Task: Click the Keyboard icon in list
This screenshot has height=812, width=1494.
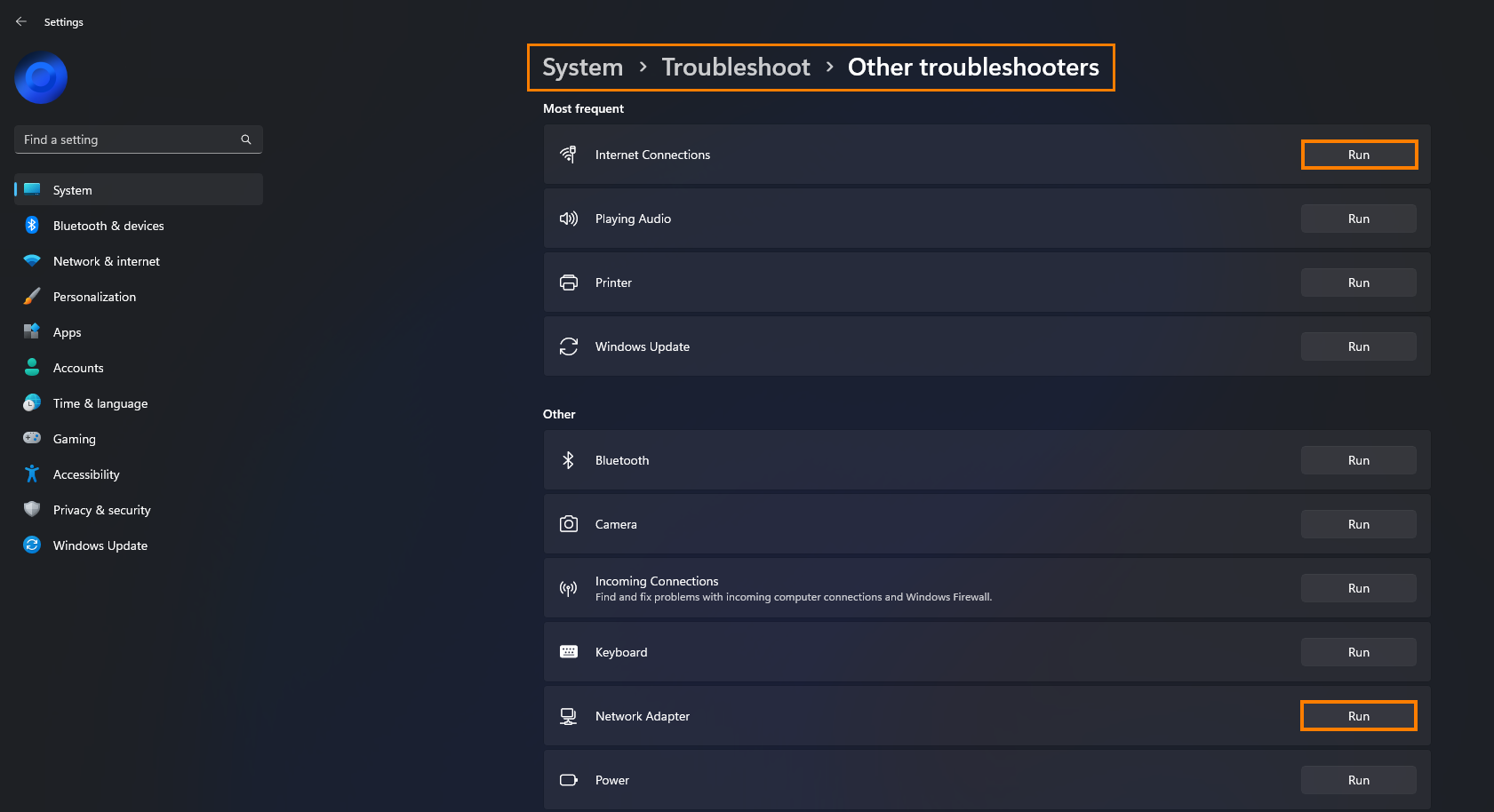Action: pos(569,652)
